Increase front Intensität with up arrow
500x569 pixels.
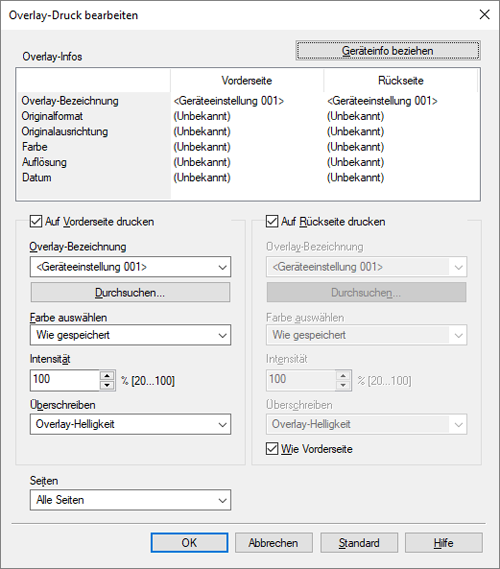click(107, 375)
